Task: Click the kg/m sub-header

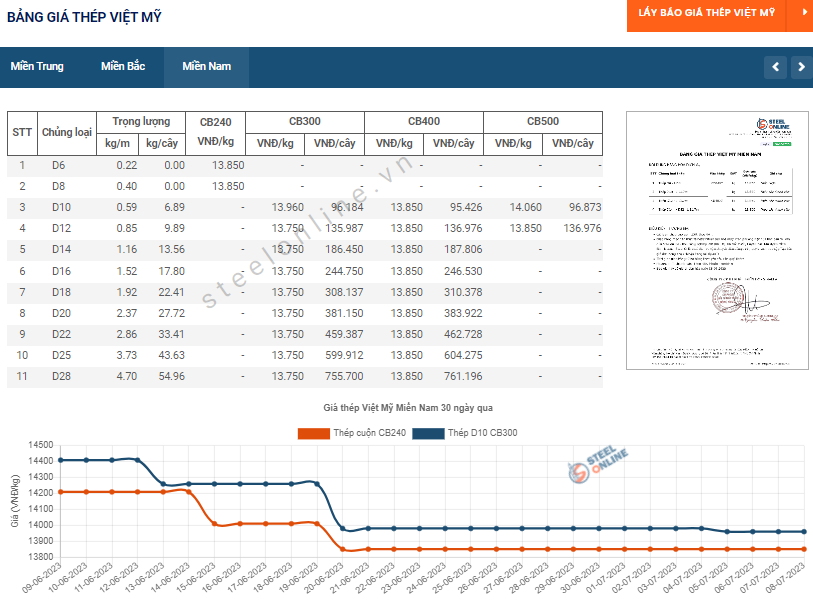Action: [117, 144]
